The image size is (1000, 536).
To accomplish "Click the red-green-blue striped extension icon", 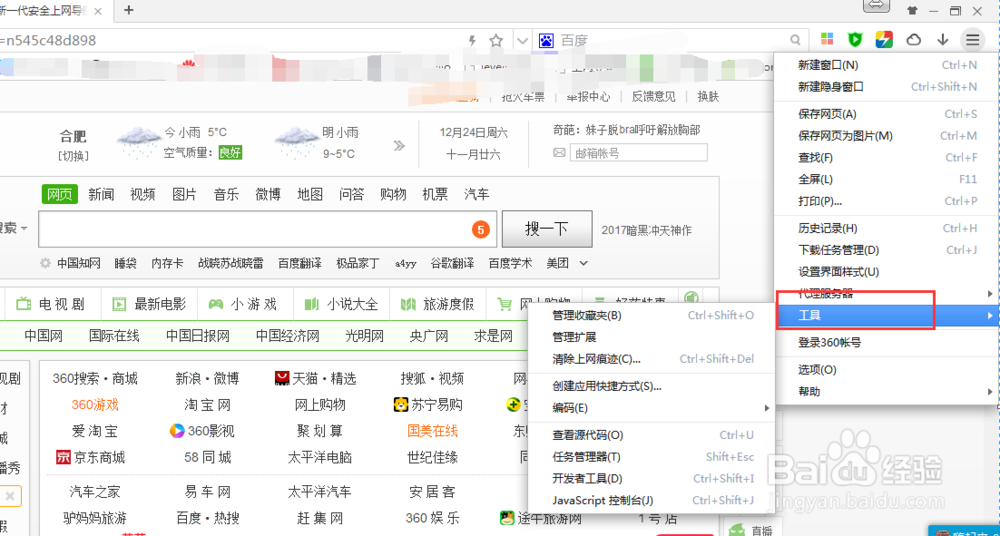I will click(884, 40).
